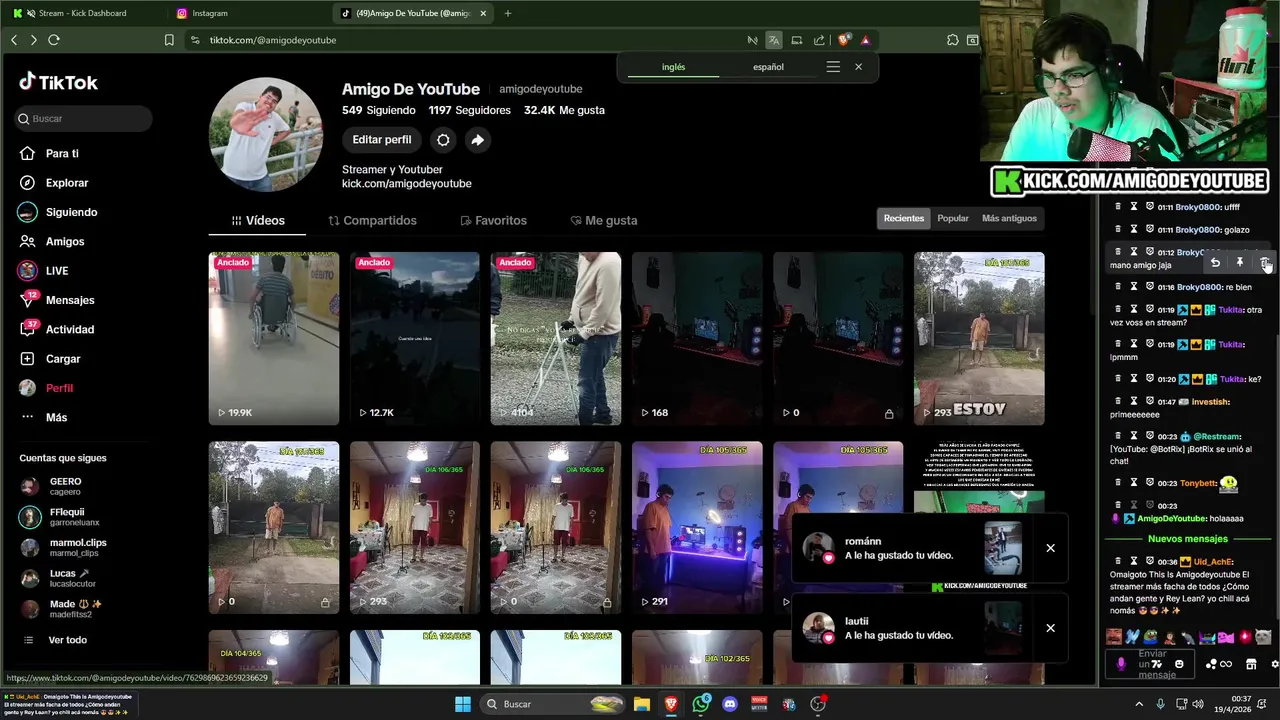Click the address bar URL
The width and height of the screenshot is (1280, 720).
[273, 40]
